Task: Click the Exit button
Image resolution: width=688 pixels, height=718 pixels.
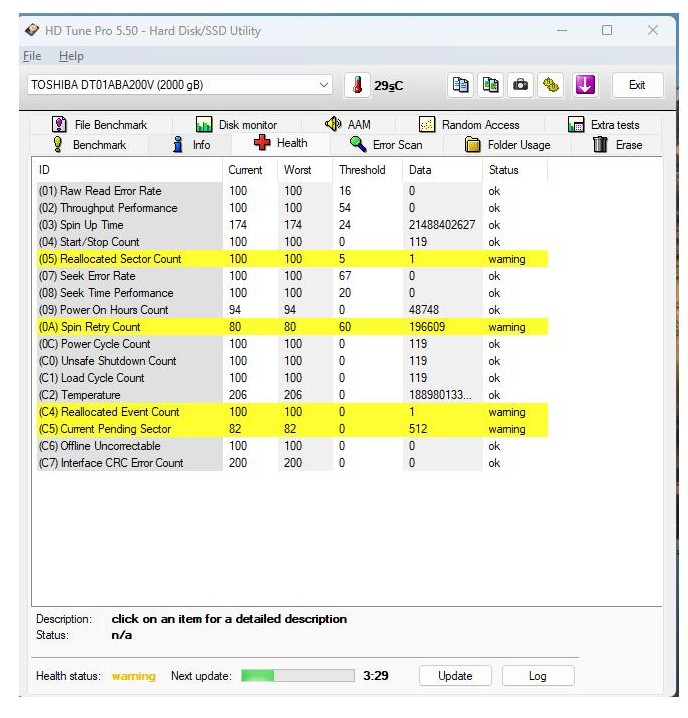Action: click(x=637, y=85)
